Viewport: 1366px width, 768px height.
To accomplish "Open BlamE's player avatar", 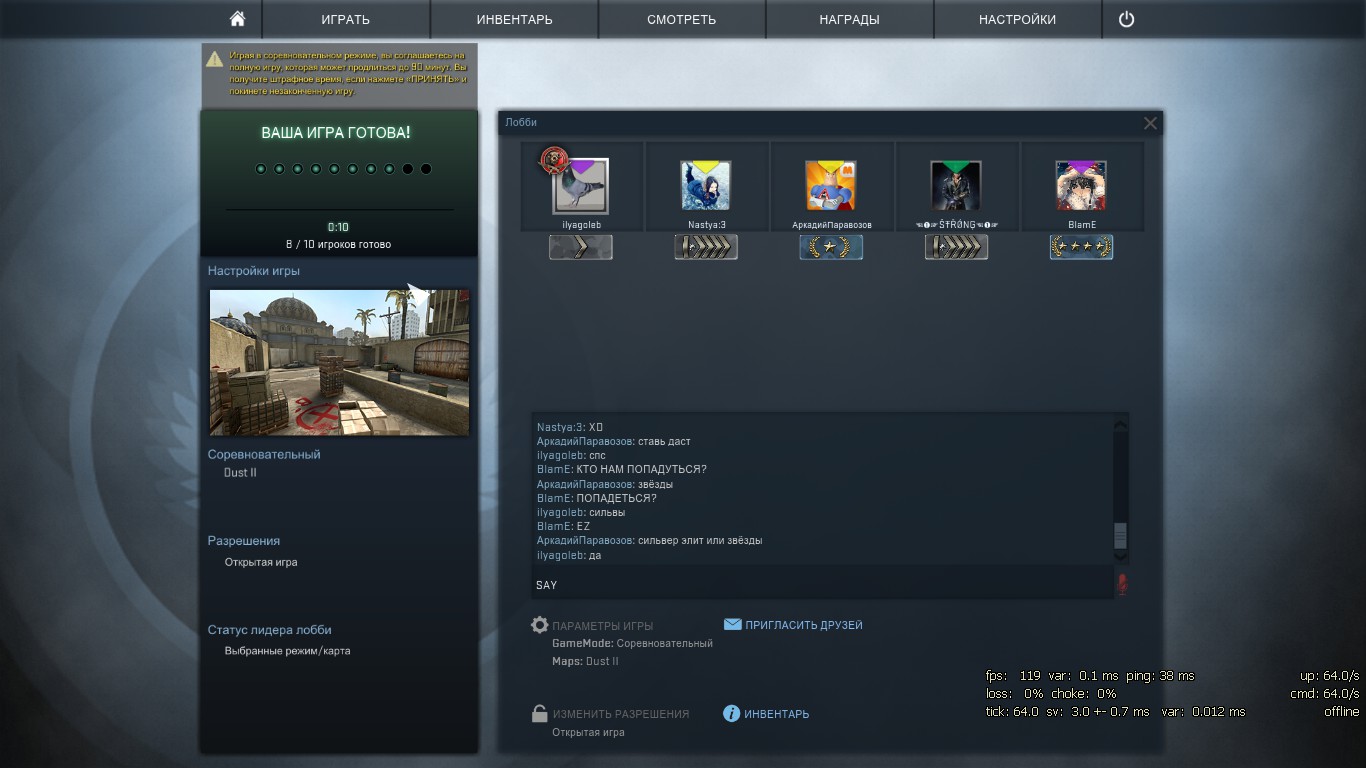I will [1081, 186].
